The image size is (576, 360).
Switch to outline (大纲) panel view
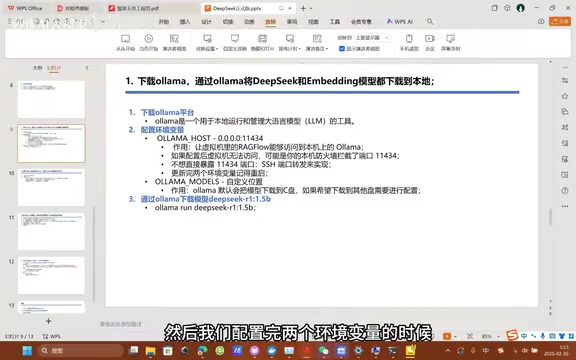pyautogui.click(x=37, y=68)
